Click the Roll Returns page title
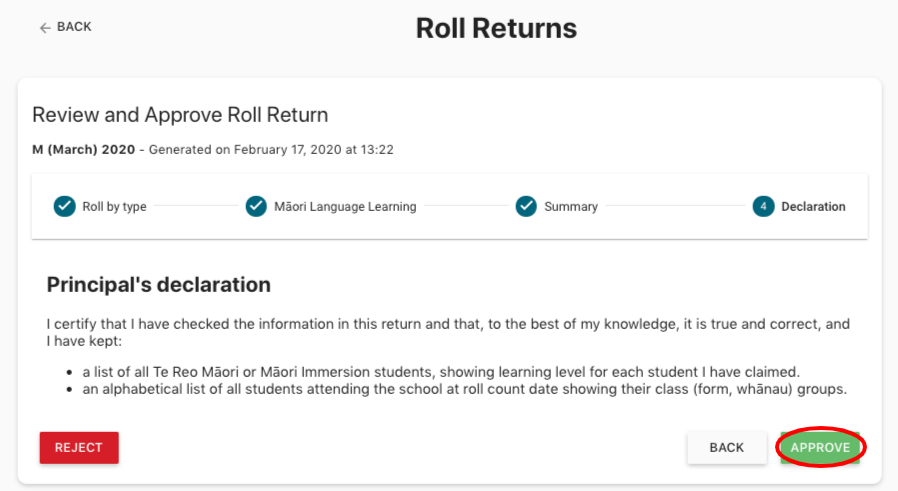 pyautogui.click(x=496, y=28)
